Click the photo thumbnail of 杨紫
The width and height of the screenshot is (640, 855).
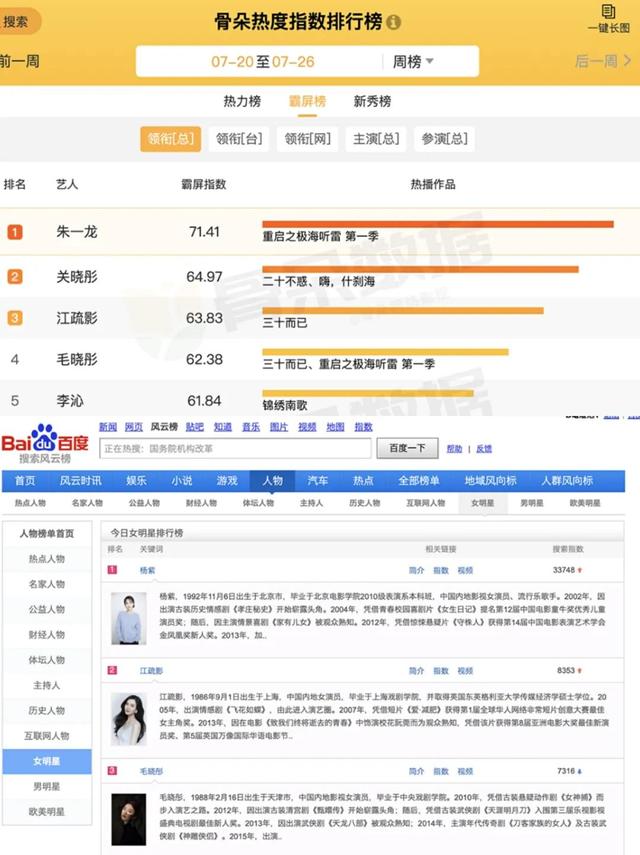click(129, 618)
